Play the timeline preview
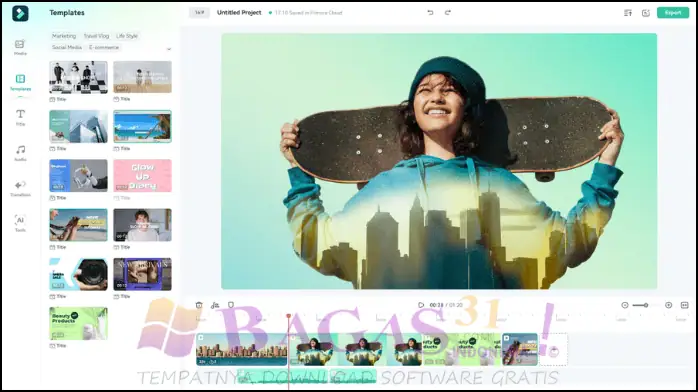The image size is (698, 392). tap(421, 305)
